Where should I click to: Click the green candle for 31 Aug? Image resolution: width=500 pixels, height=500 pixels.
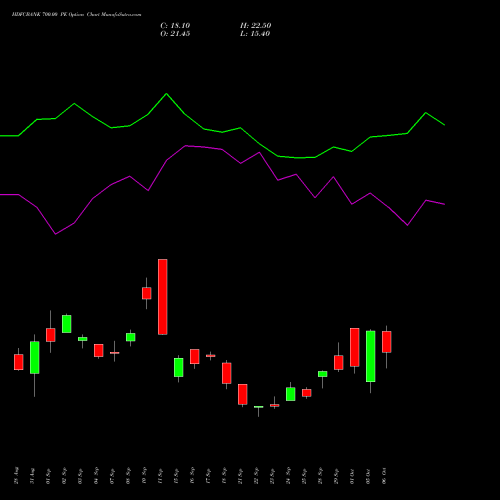(35, 357)
